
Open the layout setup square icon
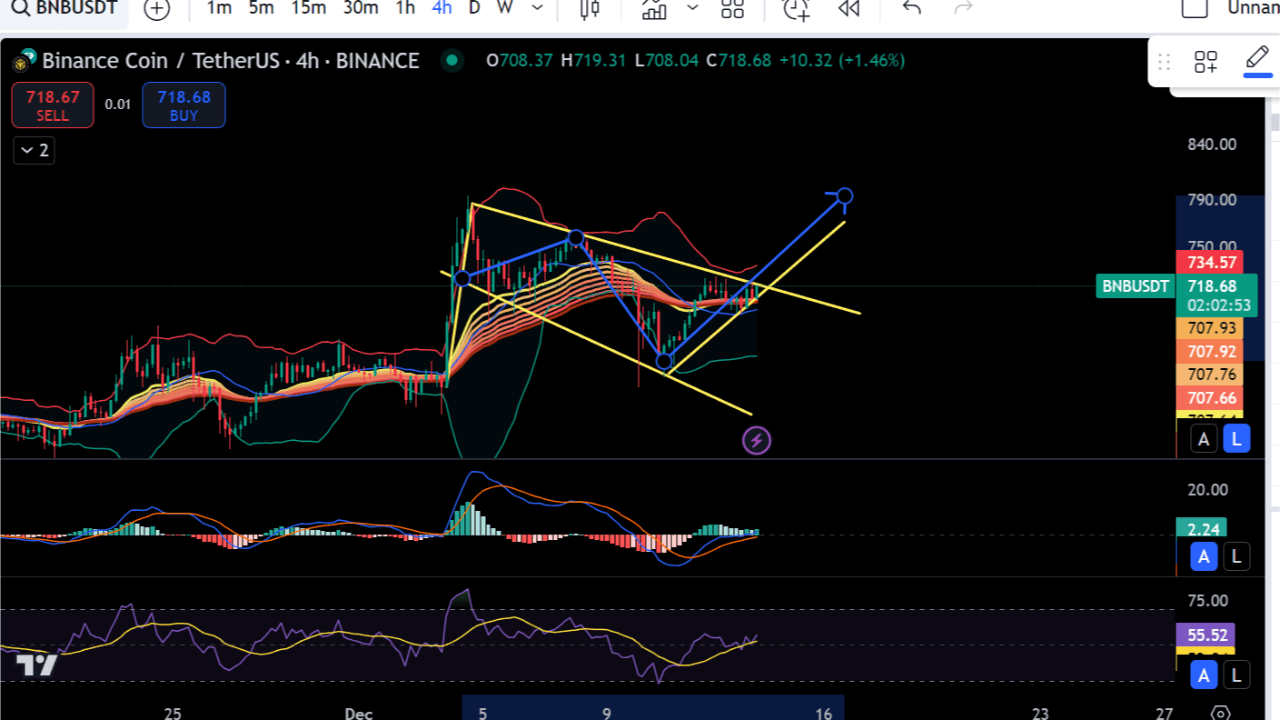[1195, 8]
